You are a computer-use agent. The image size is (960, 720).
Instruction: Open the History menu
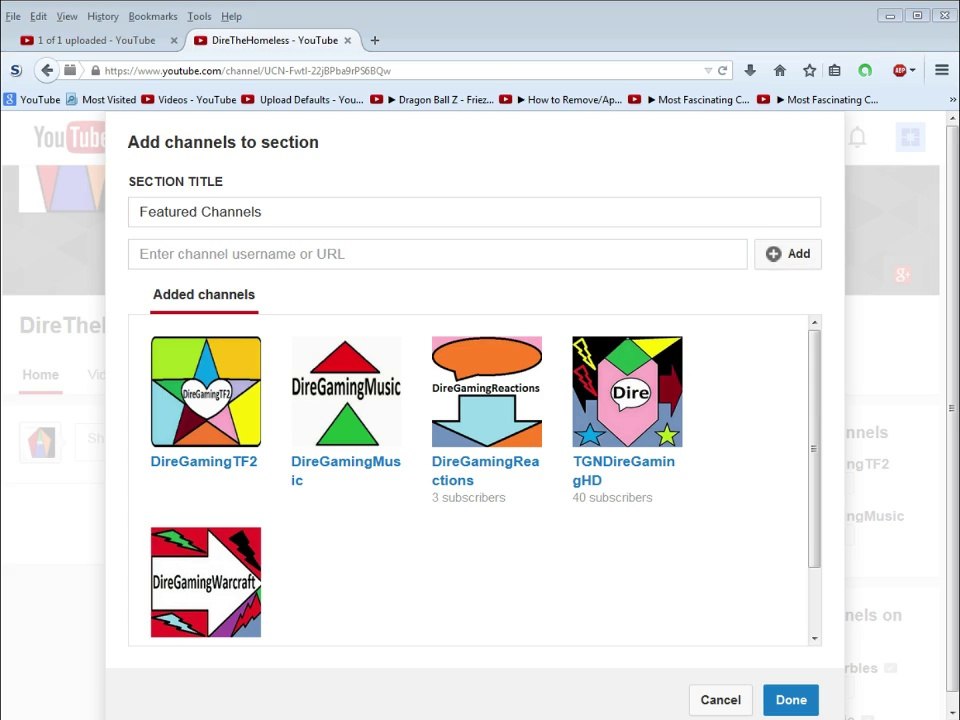[x=102, y=17]
